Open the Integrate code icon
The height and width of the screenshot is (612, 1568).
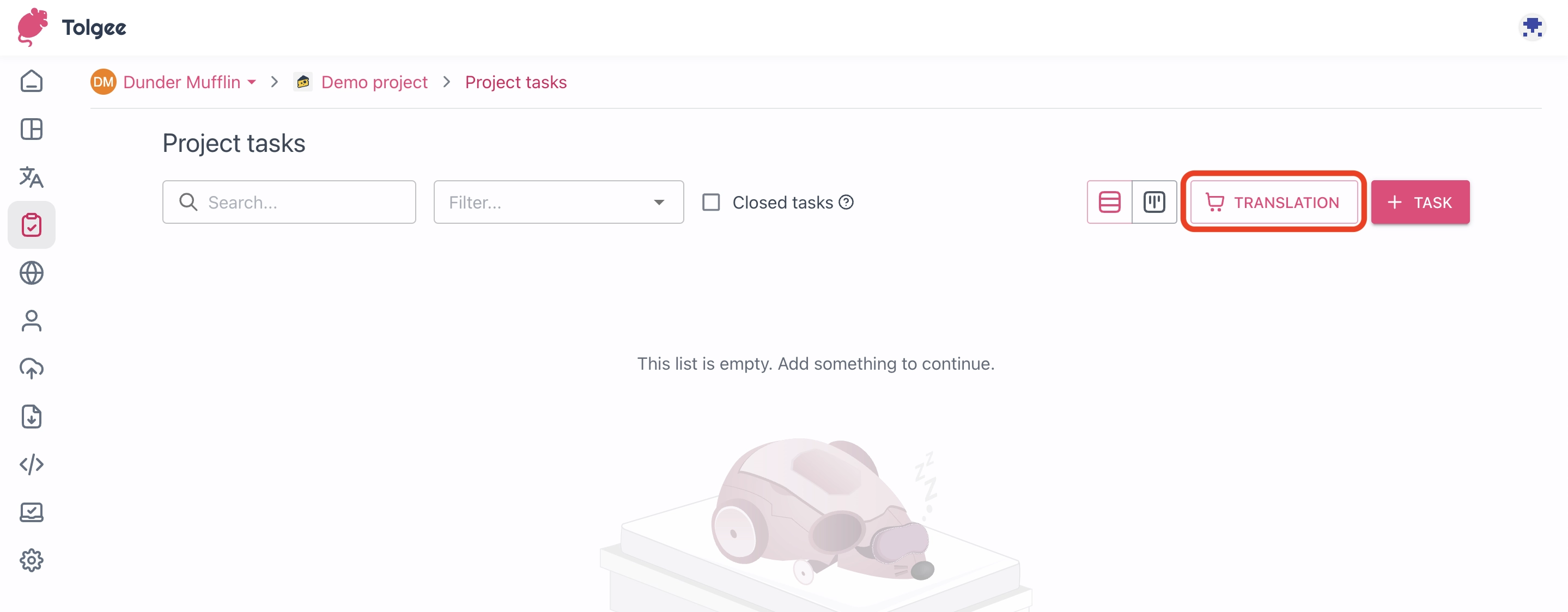(x=31, y=464)
